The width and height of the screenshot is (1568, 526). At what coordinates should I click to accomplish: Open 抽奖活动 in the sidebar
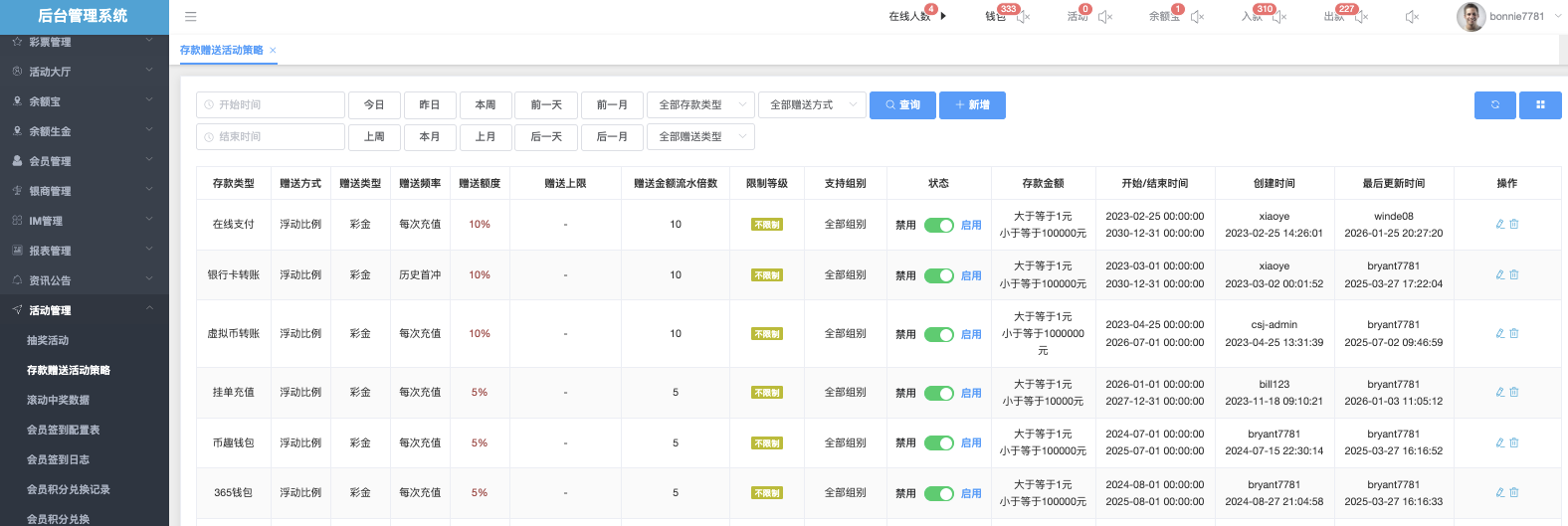coord(48,340)
